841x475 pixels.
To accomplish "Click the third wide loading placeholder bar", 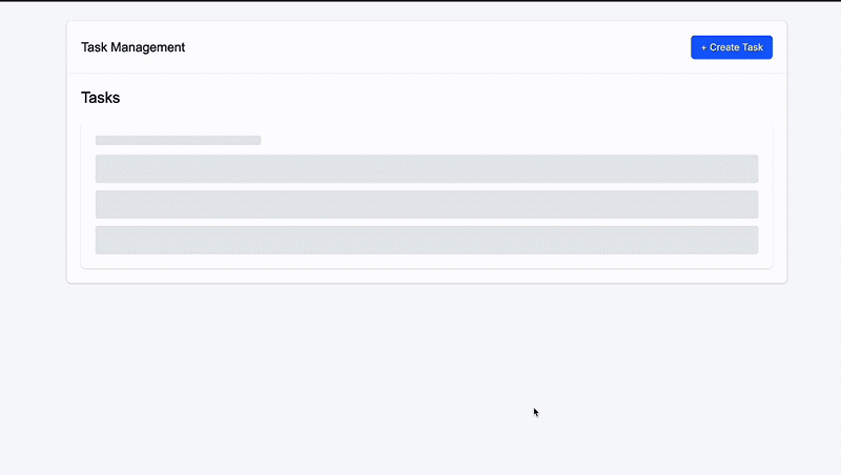I will click(x=426, y=240).
